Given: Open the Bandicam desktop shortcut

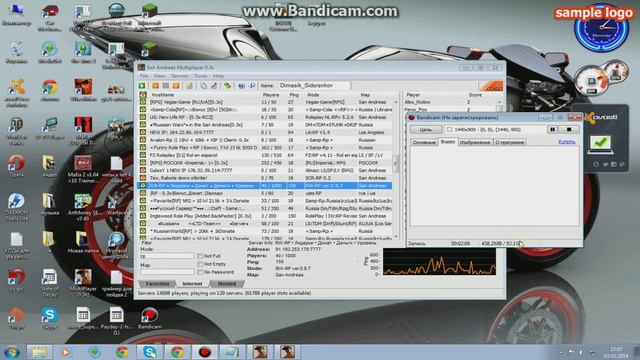Looking at the screenshot, I should pos(150,318).
